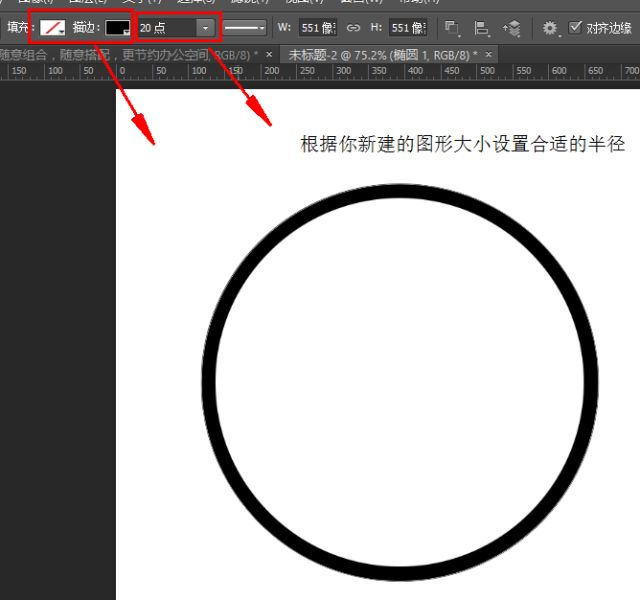Close the 未标题-2 document tab

pos(491,53)
